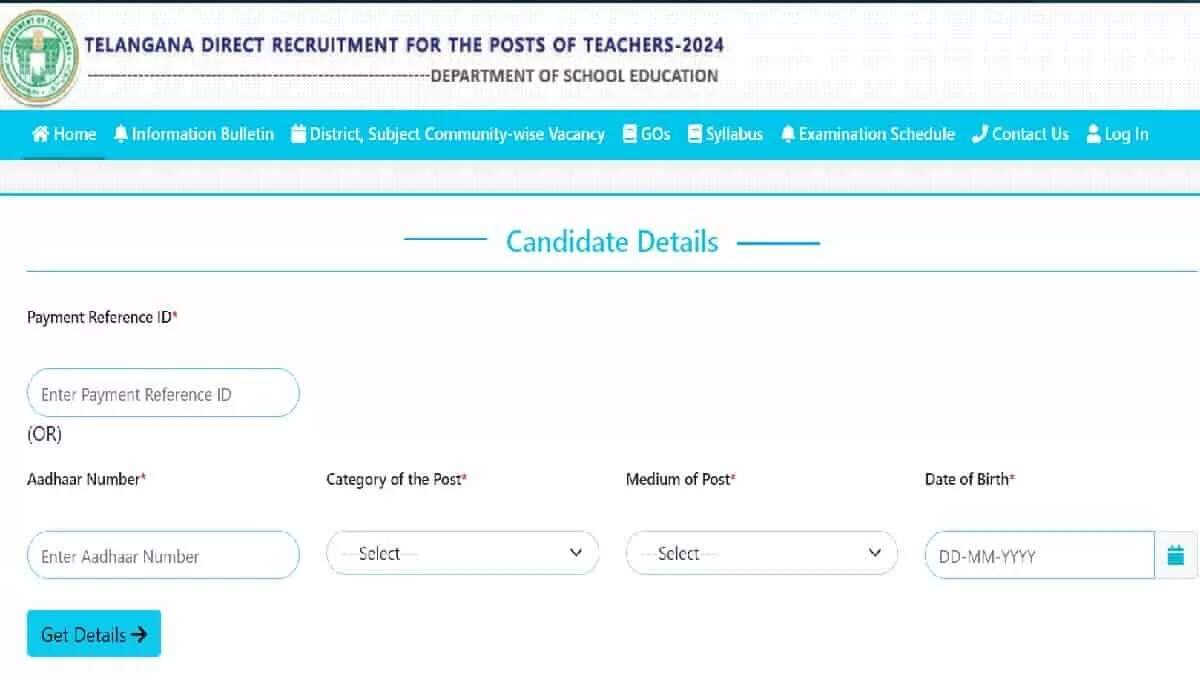The height and width of the screenshot is (675, 1200).
Task: Click the calendar icon beside District Vacancy
Action: click(298, 134)
